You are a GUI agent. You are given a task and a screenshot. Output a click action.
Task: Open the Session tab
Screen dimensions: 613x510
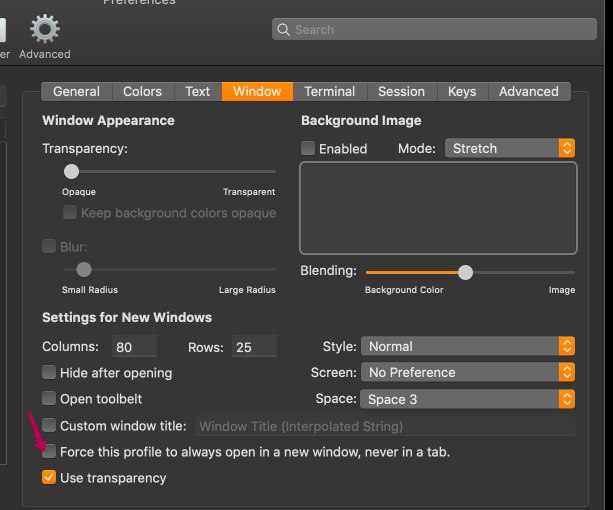(401, 91)
